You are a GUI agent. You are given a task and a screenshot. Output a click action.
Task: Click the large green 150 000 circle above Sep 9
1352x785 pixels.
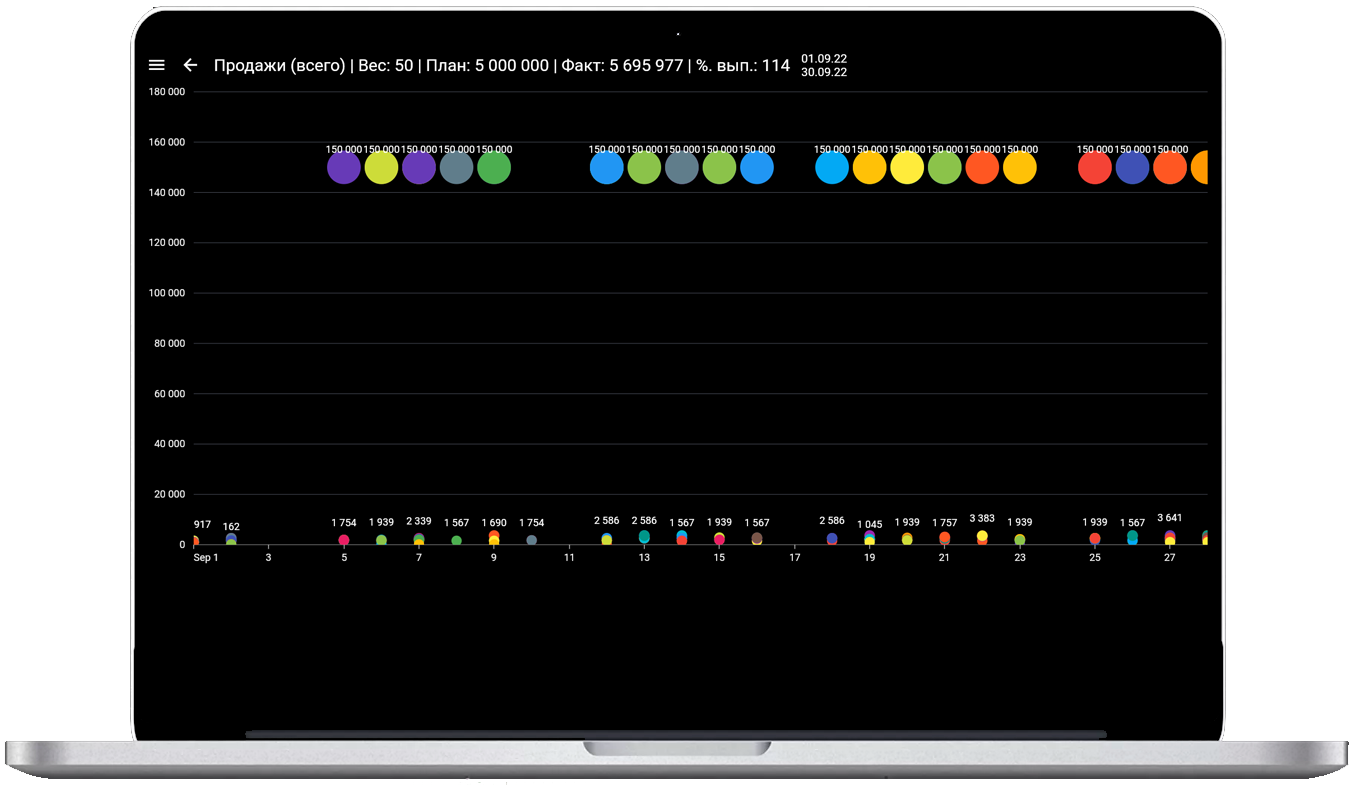[x=494, y=167]
